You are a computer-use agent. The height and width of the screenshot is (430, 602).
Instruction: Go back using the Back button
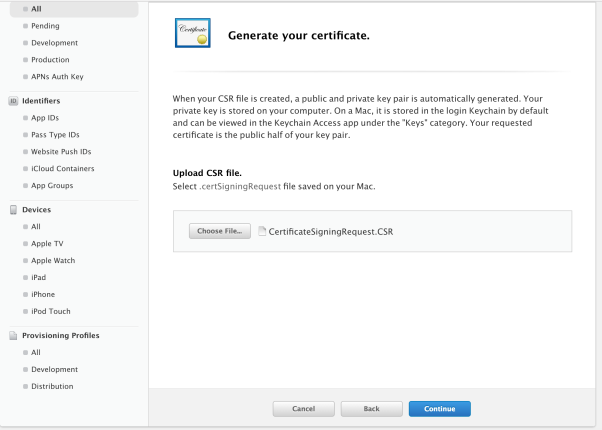pyautogui.click(x=371, y=409)
